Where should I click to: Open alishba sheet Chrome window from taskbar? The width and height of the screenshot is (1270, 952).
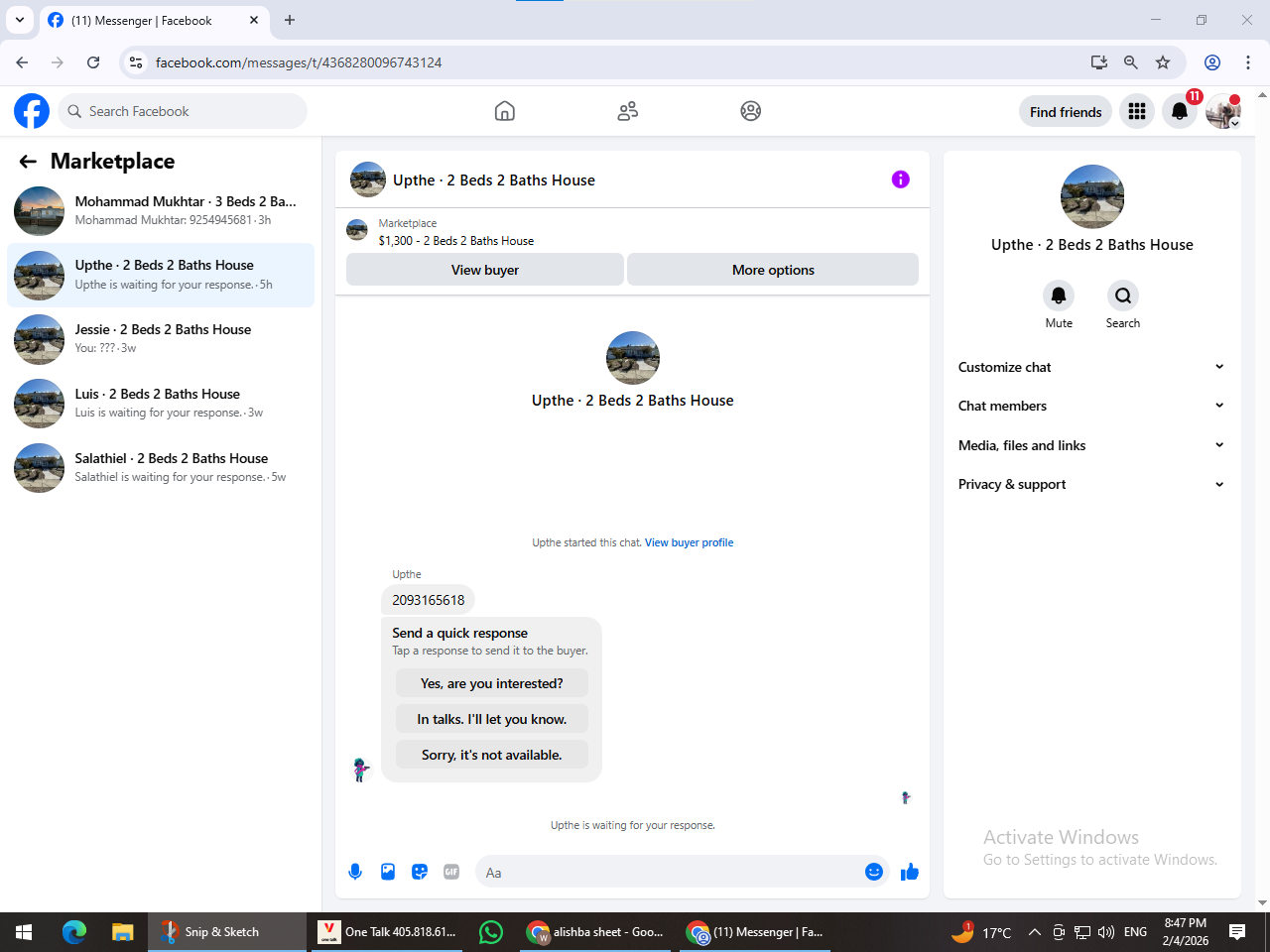pos(595,932)
